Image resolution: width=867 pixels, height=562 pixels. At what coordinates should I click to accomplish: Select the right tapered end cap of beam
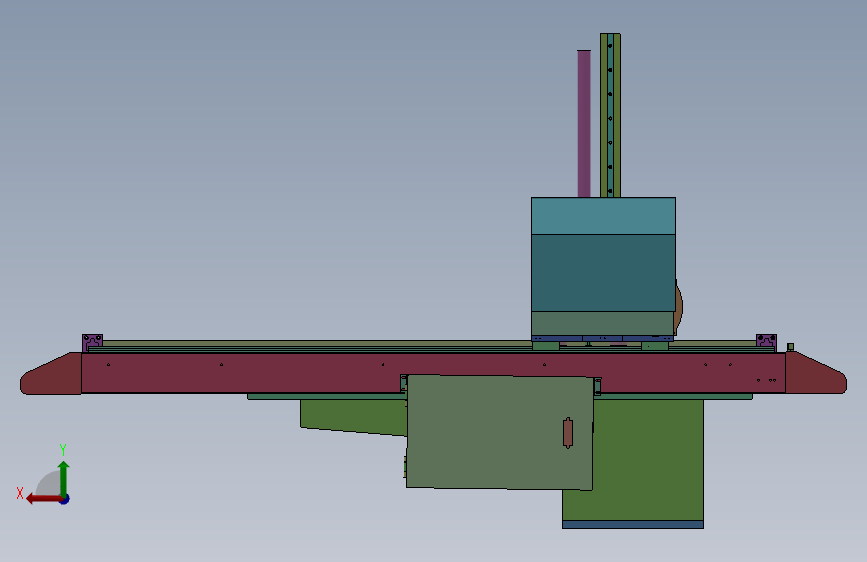(x=816, y=373)
